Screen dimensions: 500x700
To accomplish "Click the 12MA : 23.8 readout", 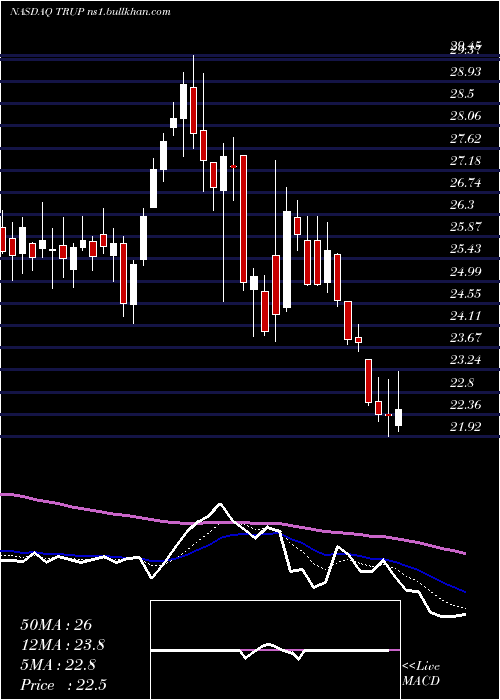I will 63,645.
